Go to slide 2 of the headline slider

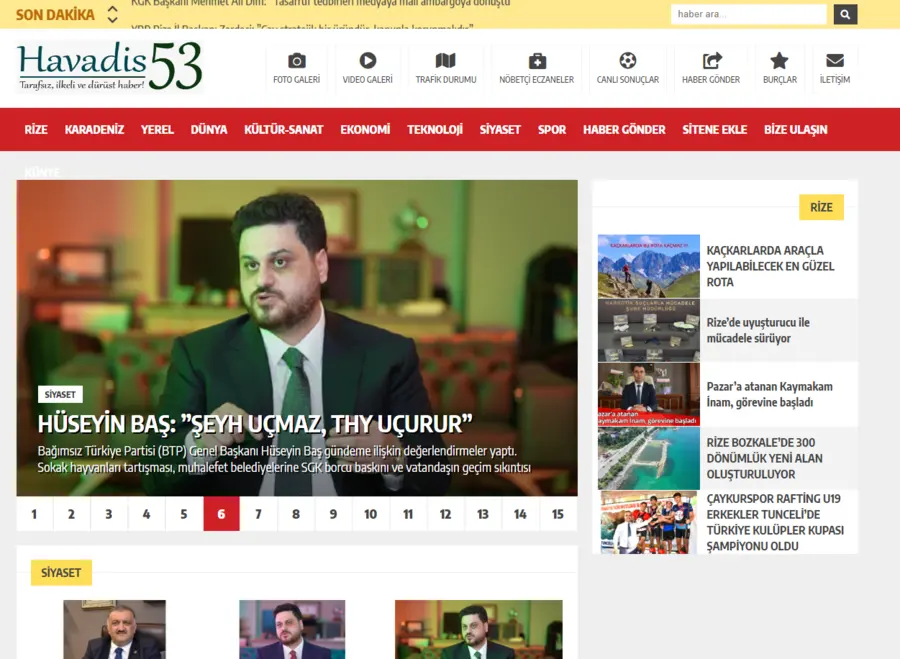pos(72,514)
